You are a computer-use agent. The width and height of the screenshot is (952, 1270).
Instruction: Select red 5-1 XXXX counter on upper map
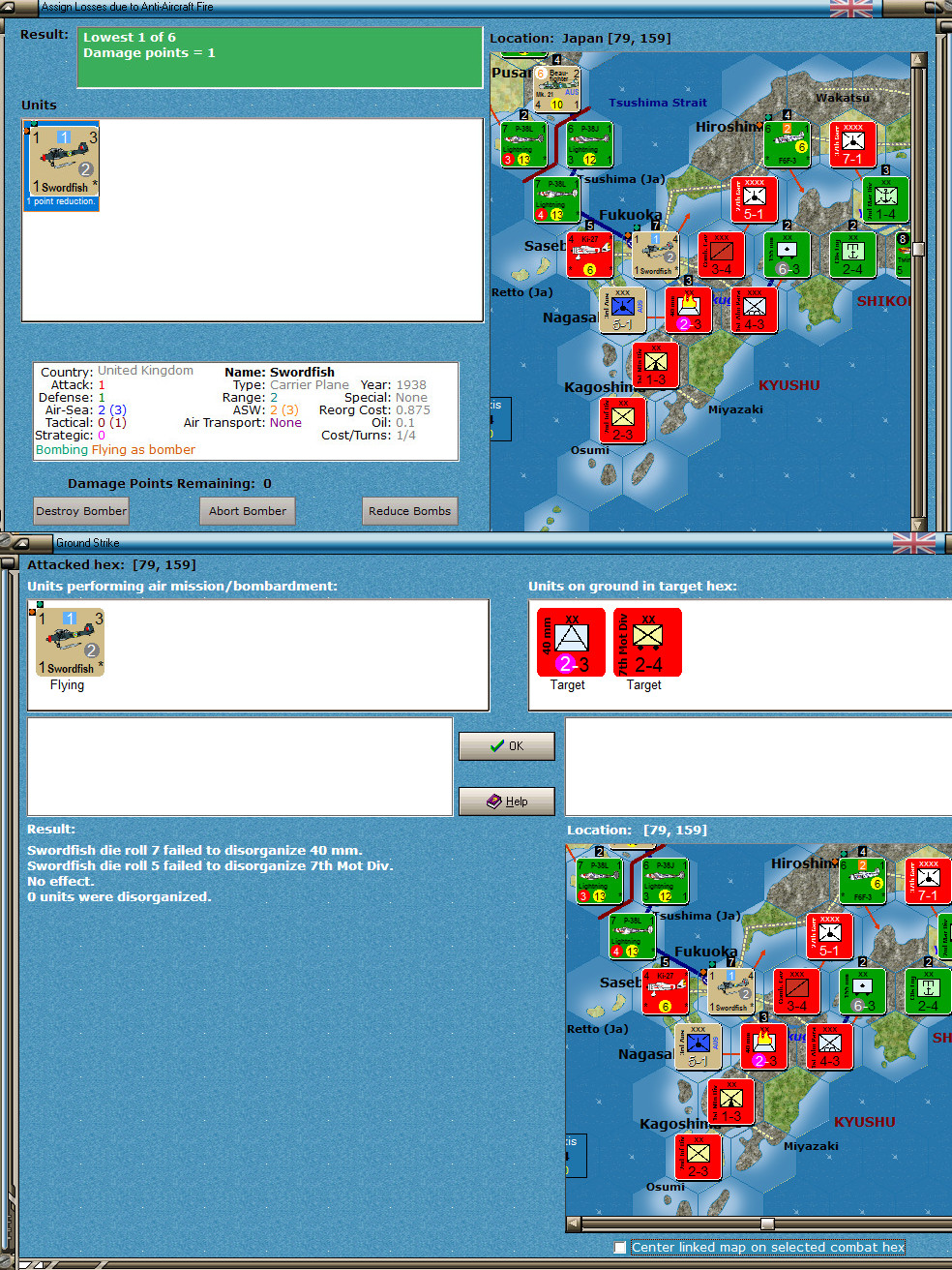(755, 199)
